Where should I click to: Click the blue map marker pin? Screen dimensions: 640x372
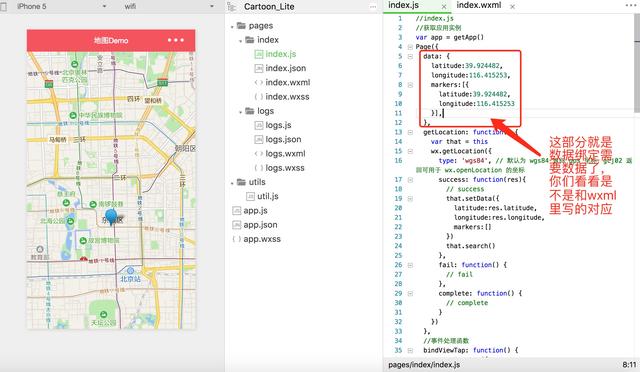[x=111, y=216]
